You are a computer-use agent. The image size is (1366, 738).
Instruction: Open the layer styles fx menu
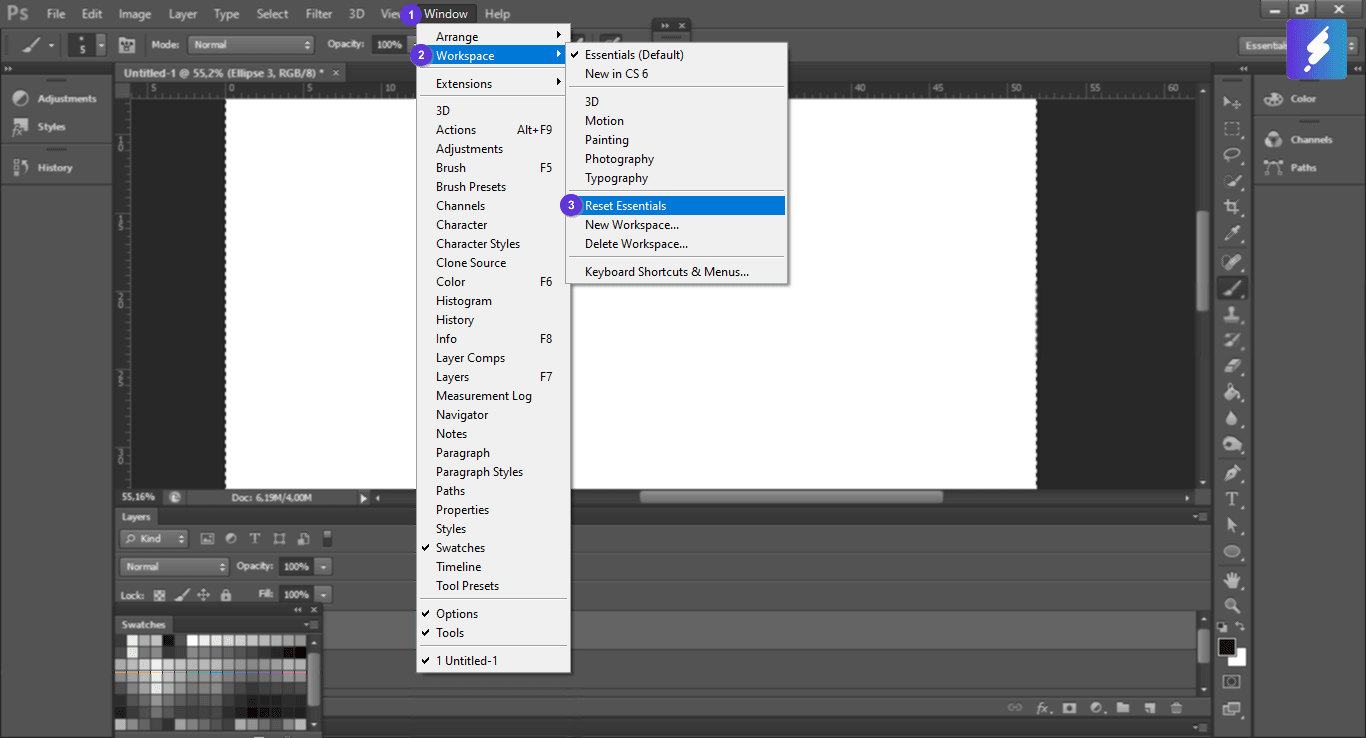coord(1043,707)
